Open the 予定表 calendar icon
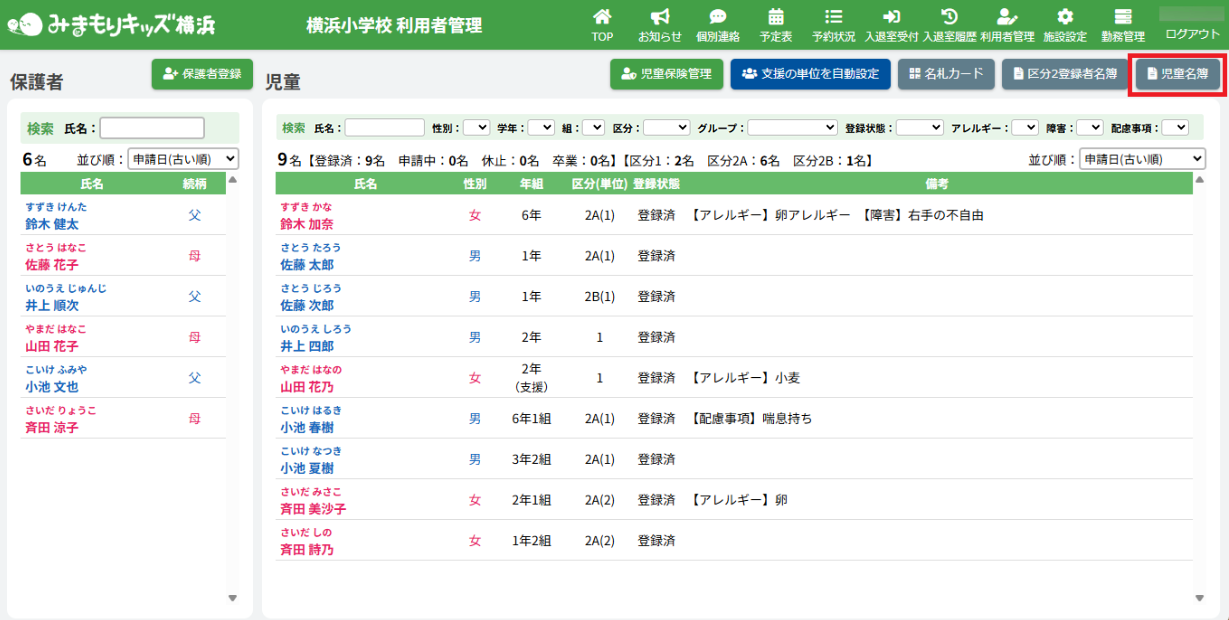This screenshot has width=1229, height=620. pyautogui.click(x=776, y=17)
